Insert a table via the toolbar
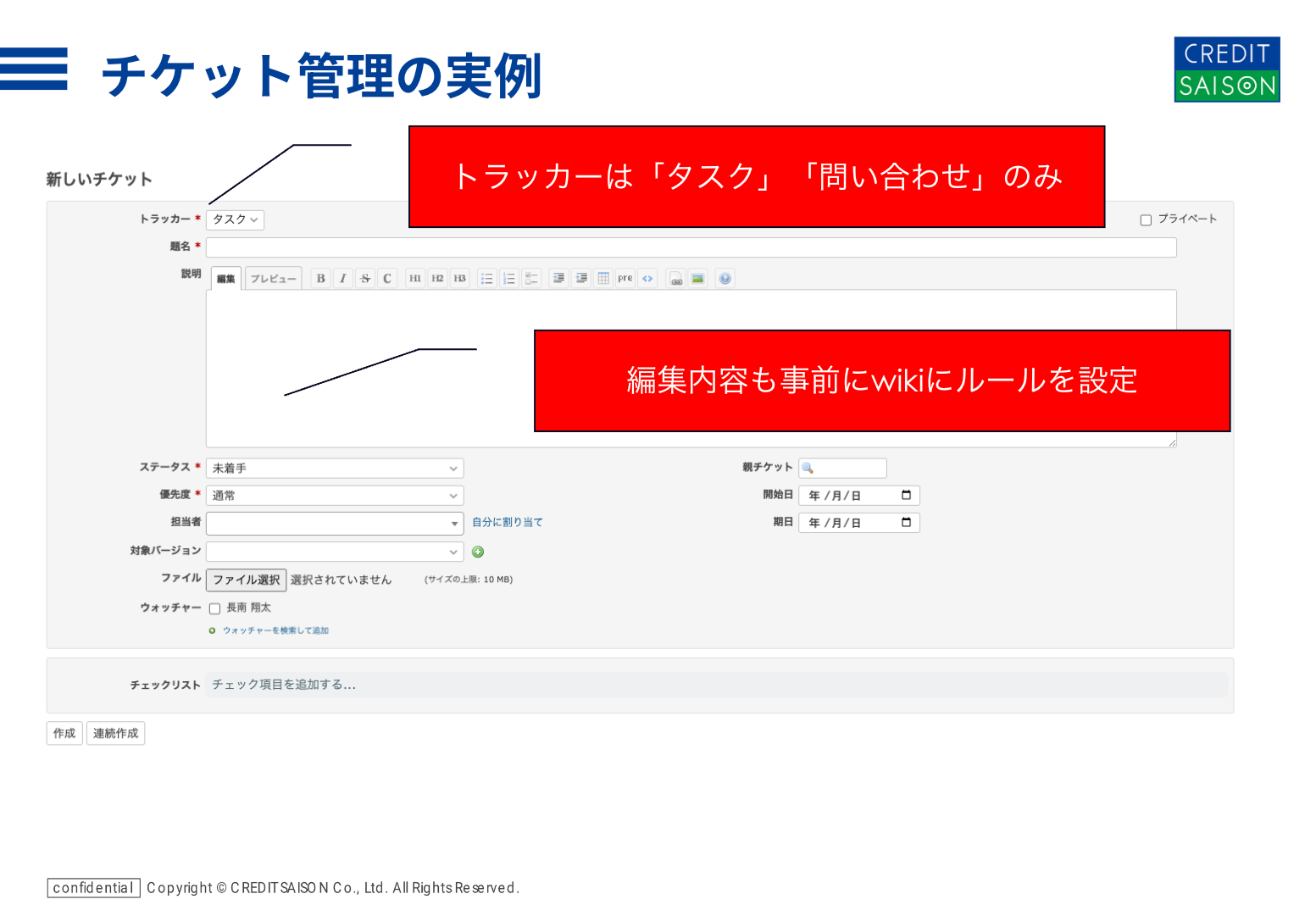 (603, 279)
